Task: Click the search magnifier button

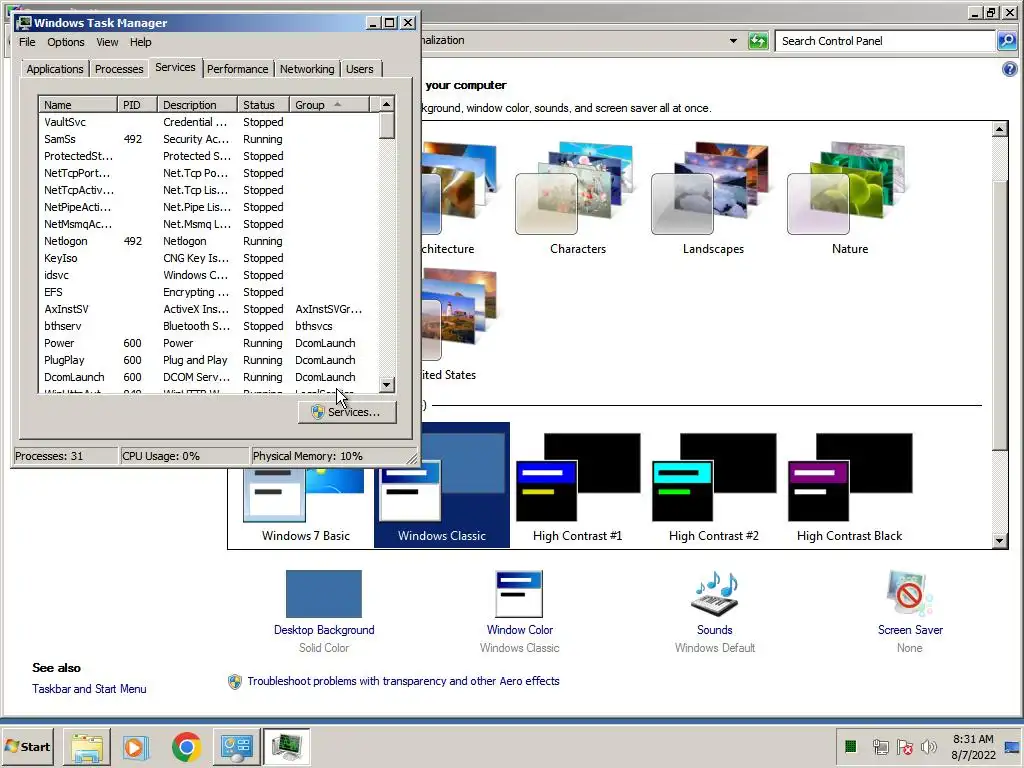Action: coord(1007,40)
